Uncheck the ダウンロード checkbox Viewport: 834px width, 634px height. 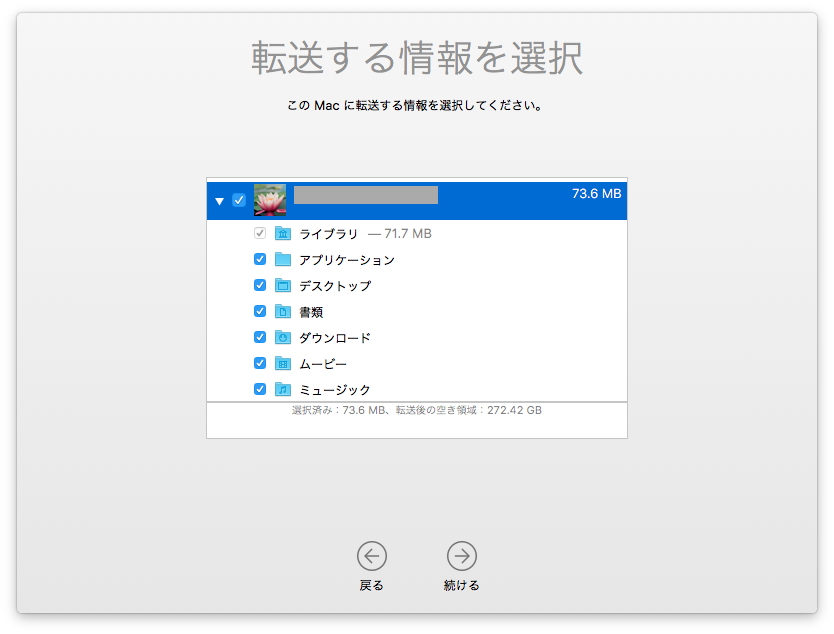pyautogui.click(x=260, y=337)
